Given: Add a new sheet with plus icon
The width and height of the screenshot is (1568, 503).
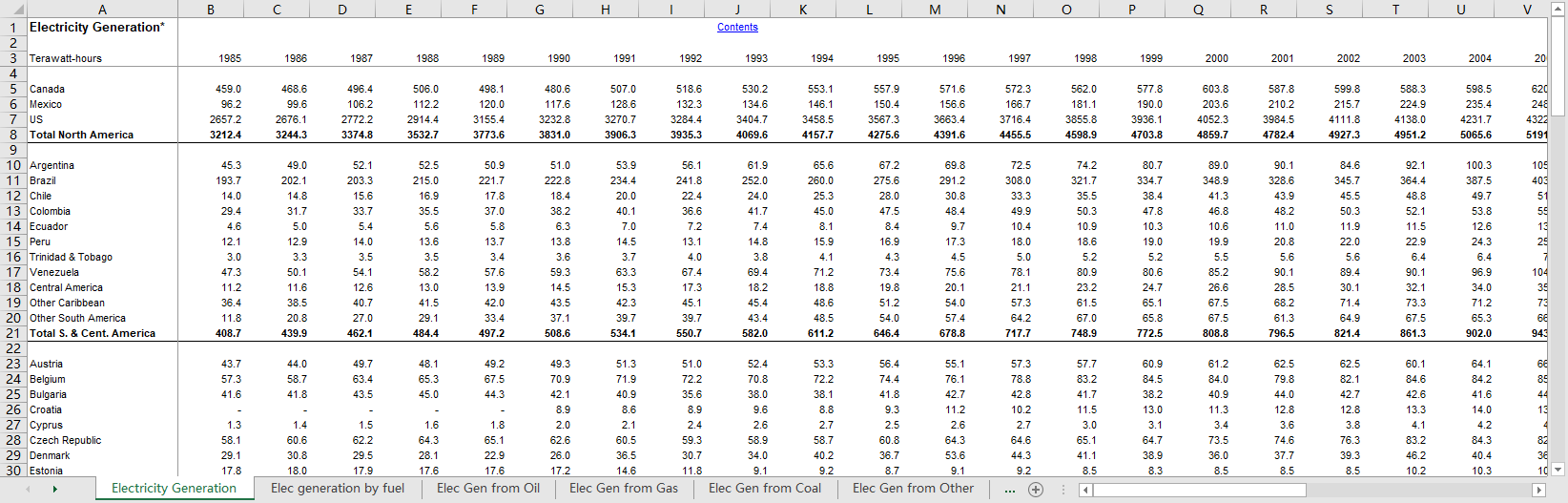Looking at the screenshot, I should pyautogui.click(x=1036, y=489).
